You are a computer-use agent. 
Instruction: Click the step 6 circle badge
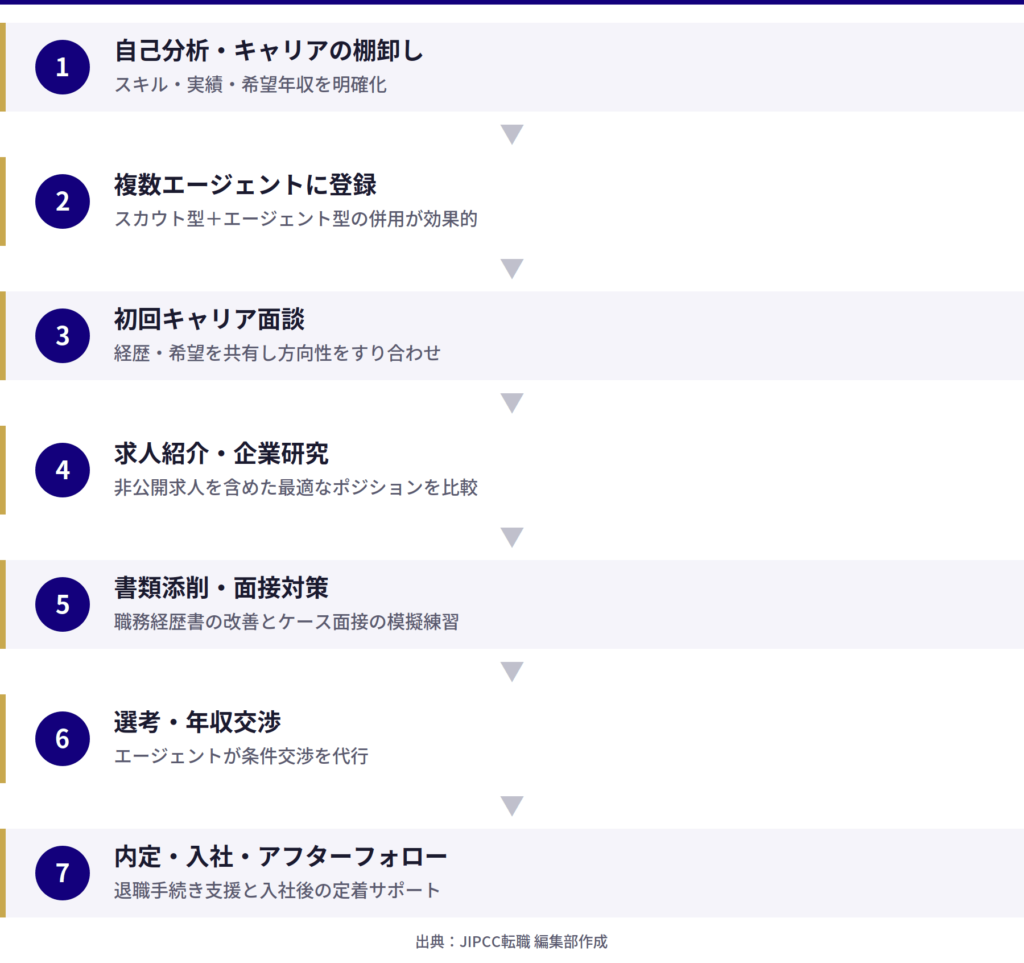pyautogui.click(x=63, y=739)
